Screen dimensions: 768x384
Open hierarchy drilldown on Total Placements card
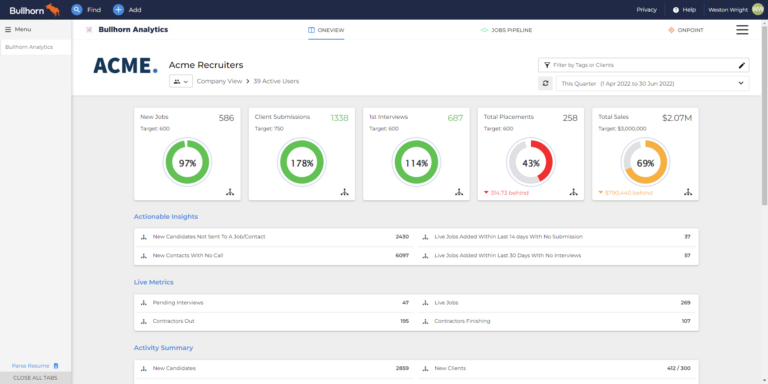click(574, 192)
